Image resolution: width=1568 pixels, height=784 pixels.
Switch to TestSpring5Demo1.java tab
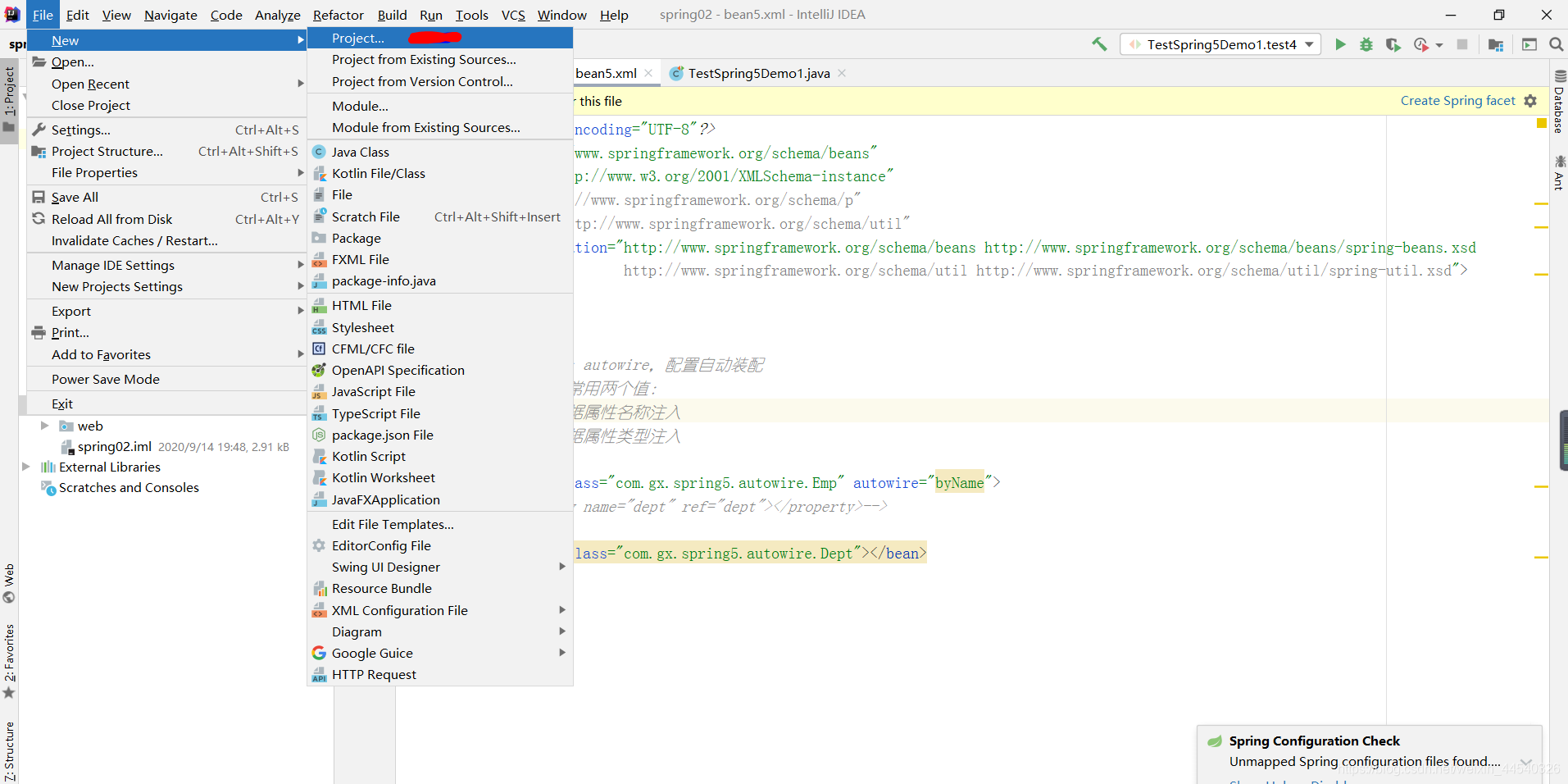click(x=759, y=73)
